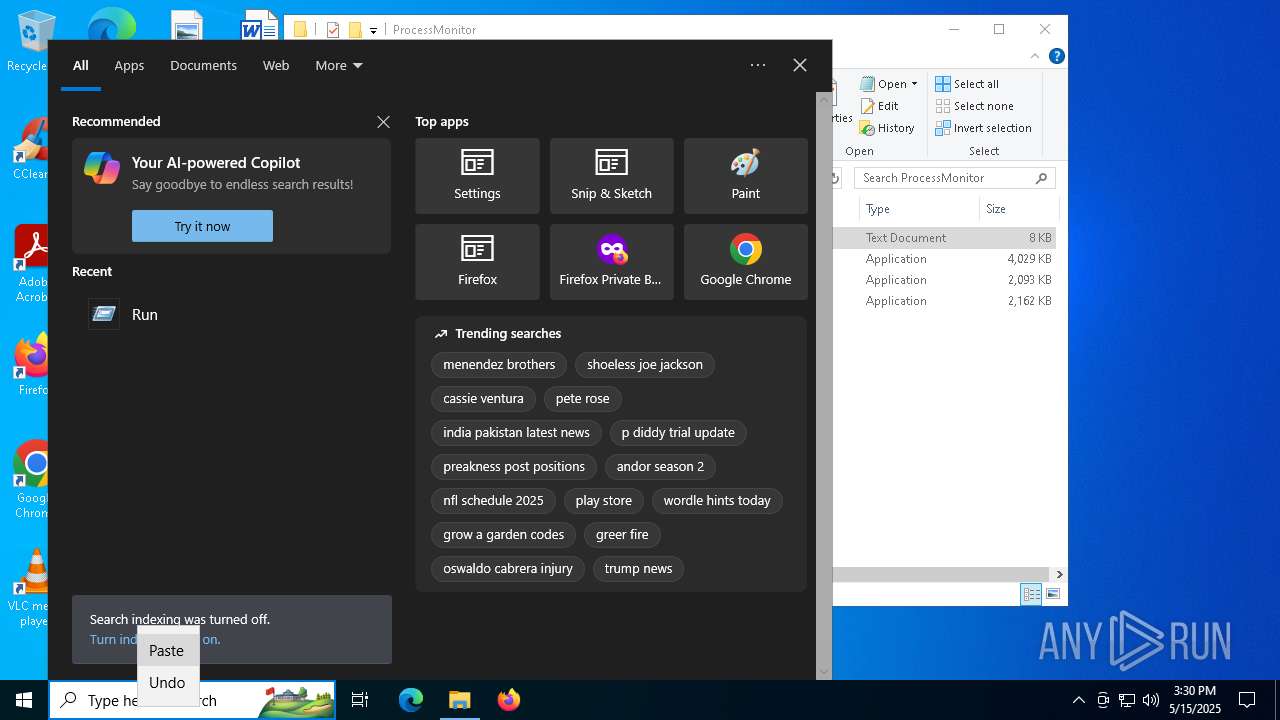The width and height of the screenshot is (1280, 720).
Task: Search trending 'oswaldo cabrera injury'
Action: (507, 568)
